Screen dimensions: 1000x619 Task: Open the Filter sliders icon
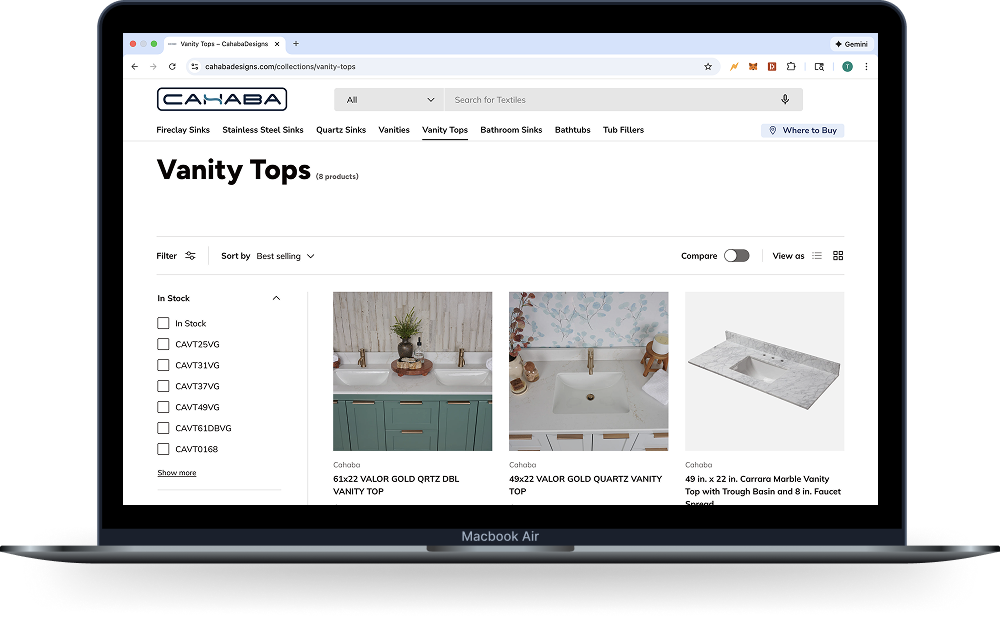[190, 256]
